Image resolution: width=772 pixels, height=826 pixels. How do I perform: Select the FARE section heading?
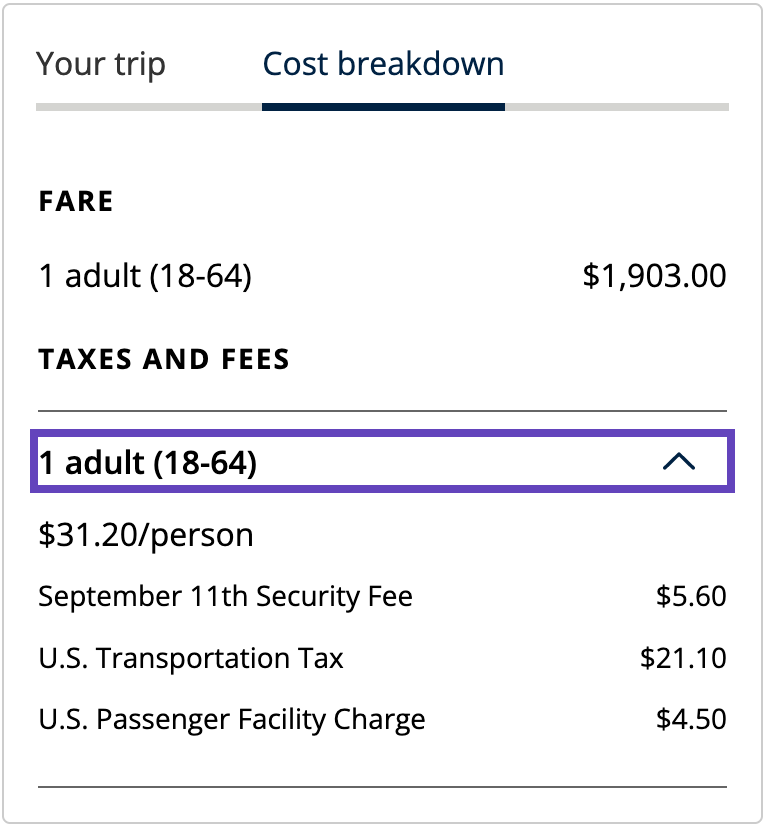76,201
